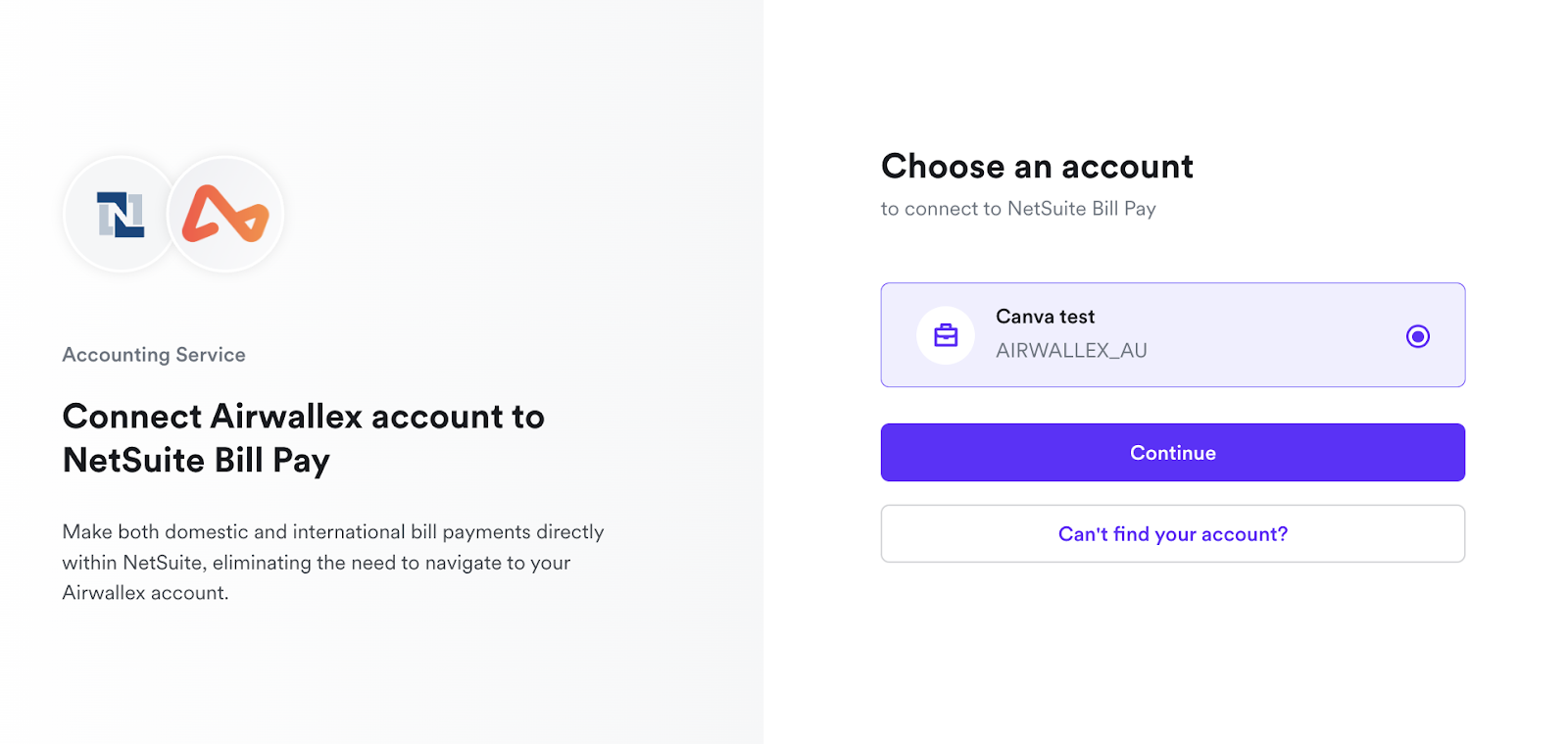Click the bold "NetSuite Bill Pay" heading line
The width and height of the screenshot is (1568, 744).
tap(196, 461)
